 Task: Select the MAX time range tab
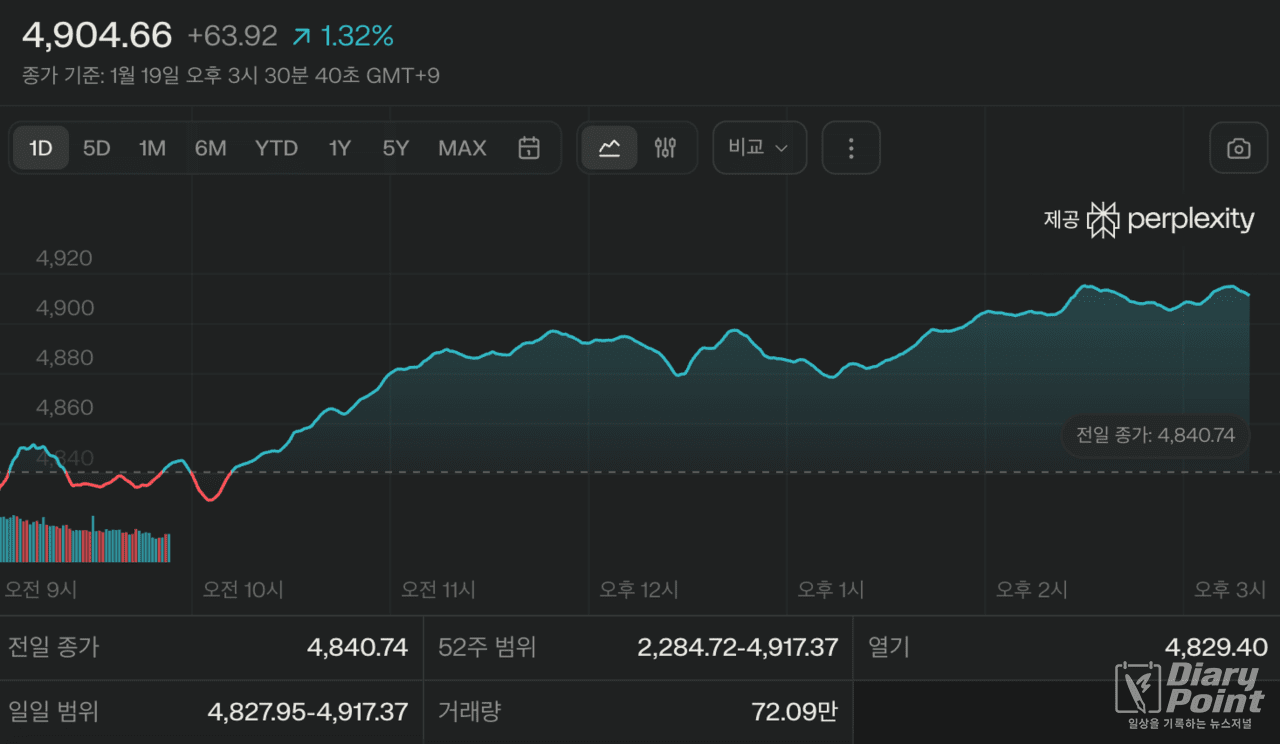pos(462,148)
